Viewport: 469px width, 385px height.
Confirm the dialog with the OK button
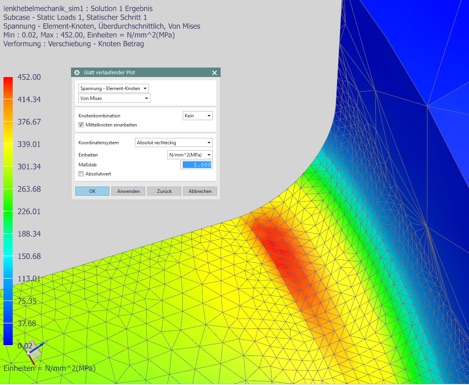[x=92, y=191]
